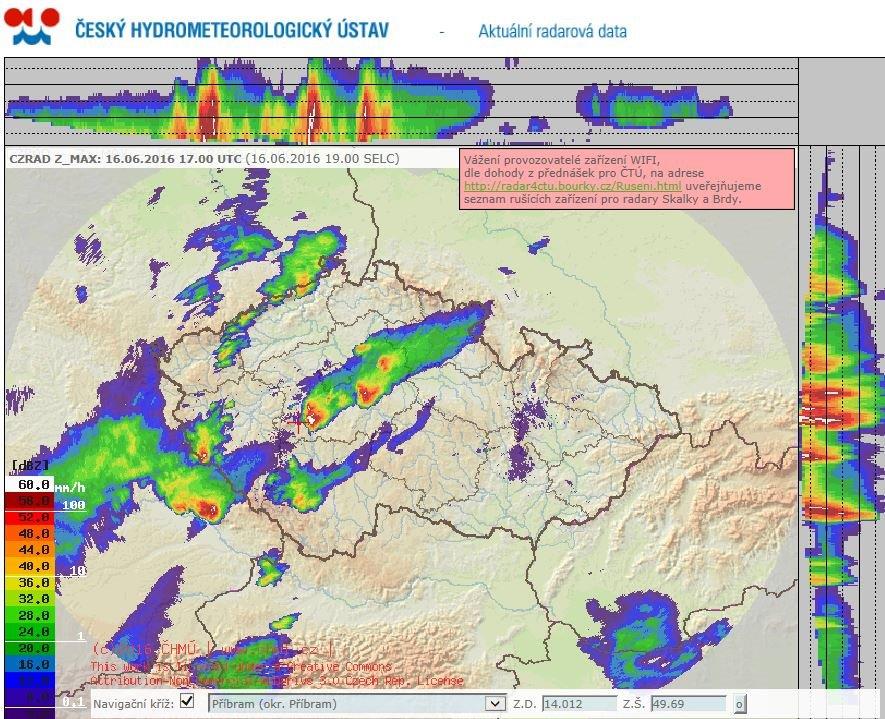Image resolution: width=885 pixels, height=719 pixels.
Task: Click the Aktuální radarová data link
Action: [551, 31]
